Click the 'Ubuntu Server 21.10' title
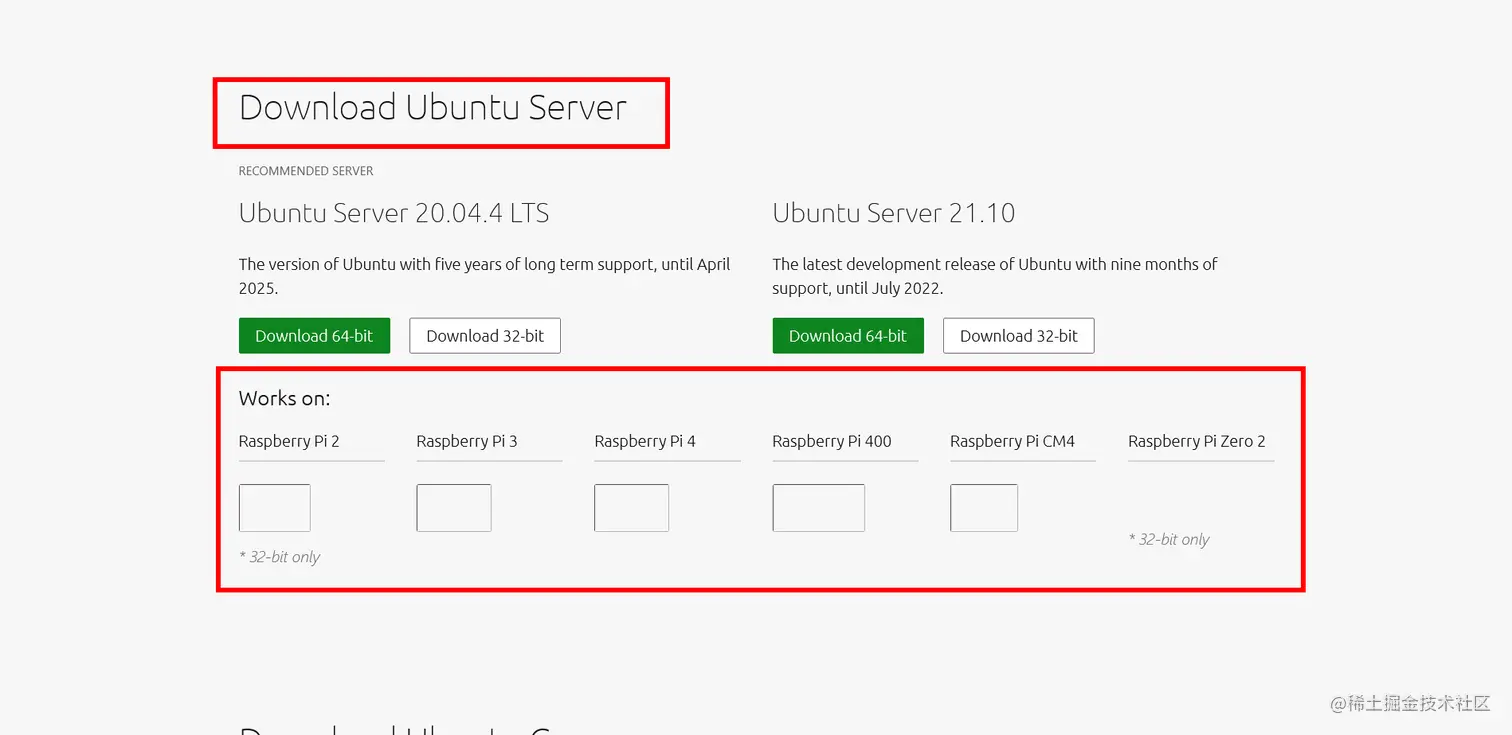 click(894, 213)
